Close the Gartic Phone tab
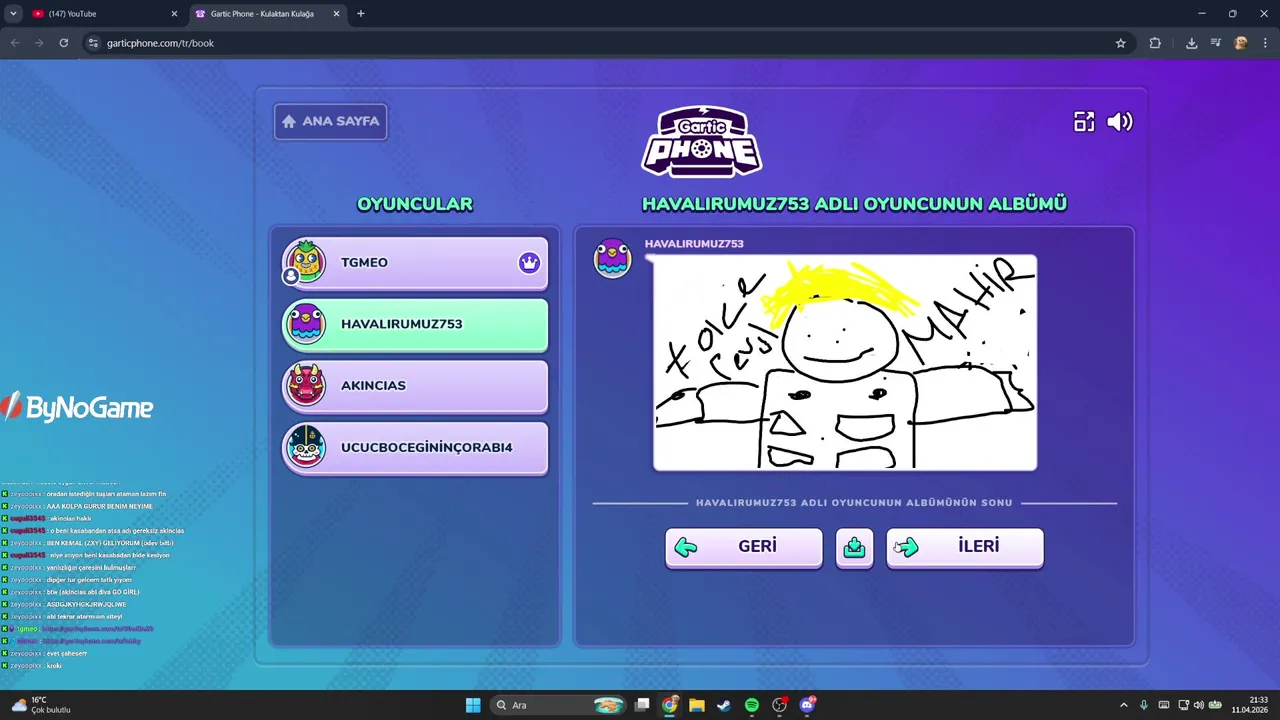Image resolution: width=1280 pixels, height=720 pixels. (x=336, y=14)
